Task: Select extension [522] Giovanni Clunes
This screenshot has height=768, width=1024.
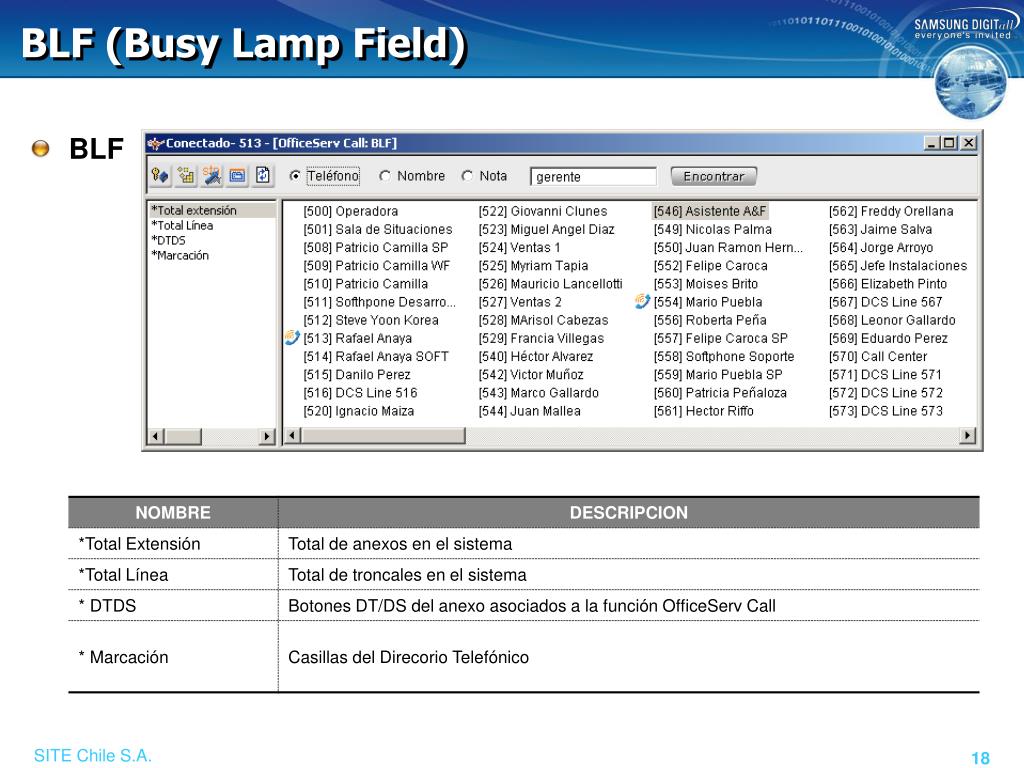Action: pyautogui.click(x=543, y=211)
